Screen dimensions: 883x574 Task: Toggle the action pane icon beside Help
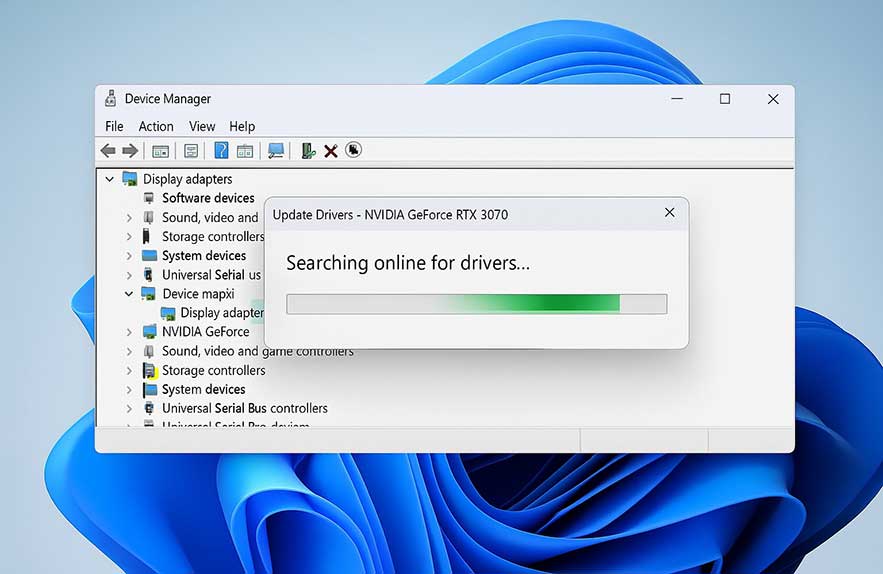(245, 151)
